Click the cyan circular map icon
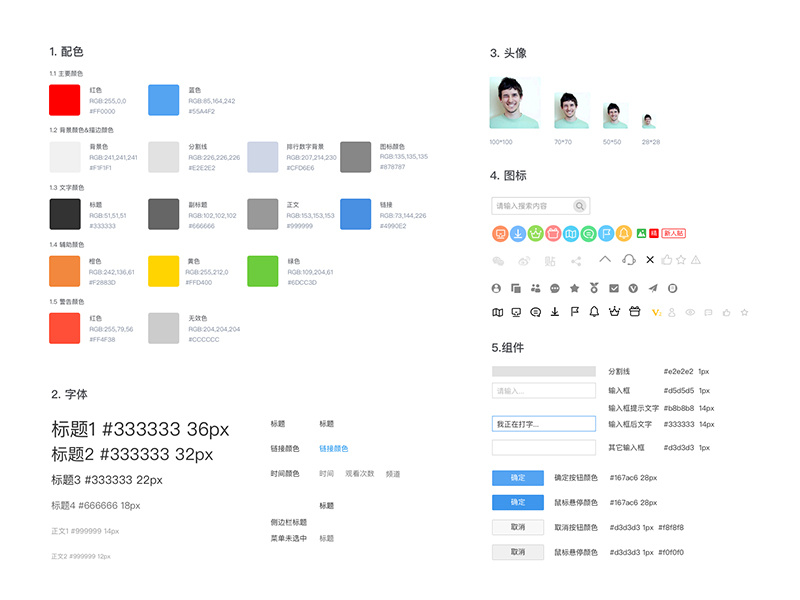800x600 pixels. point(570,234)
